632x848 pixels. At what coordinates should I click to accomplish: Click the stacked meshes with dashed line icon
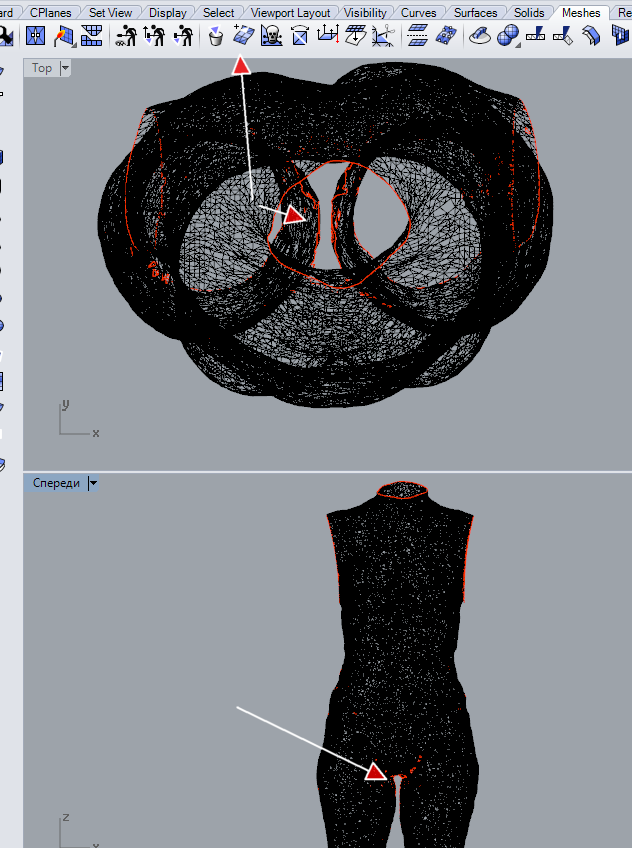coord(417,36)
